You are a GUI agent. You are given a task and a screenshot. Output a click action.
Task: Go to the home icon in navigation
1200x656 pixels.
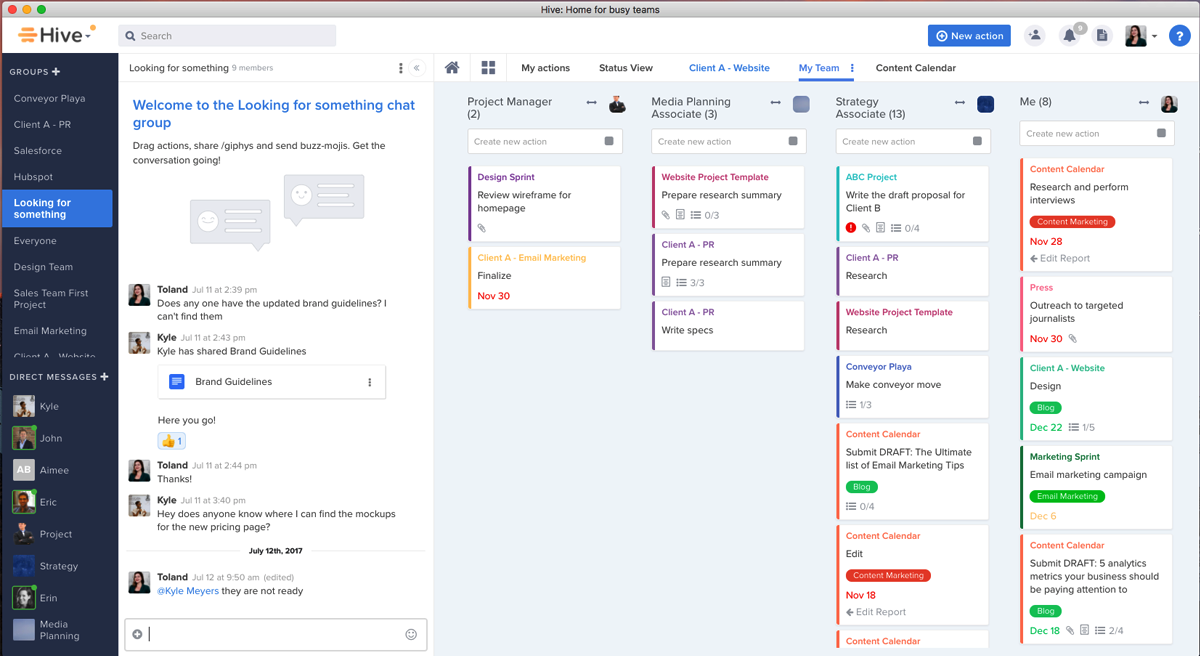tap(452, 67)
